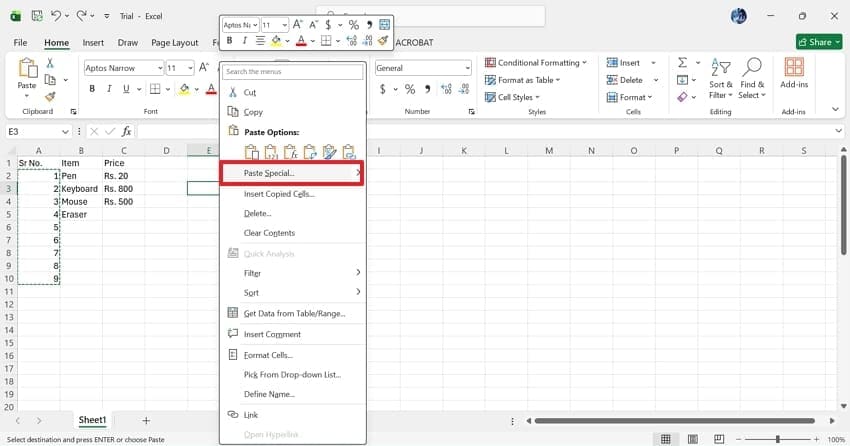
Task: Open Cell Styles dropdown
Action: tap(512, 98)
